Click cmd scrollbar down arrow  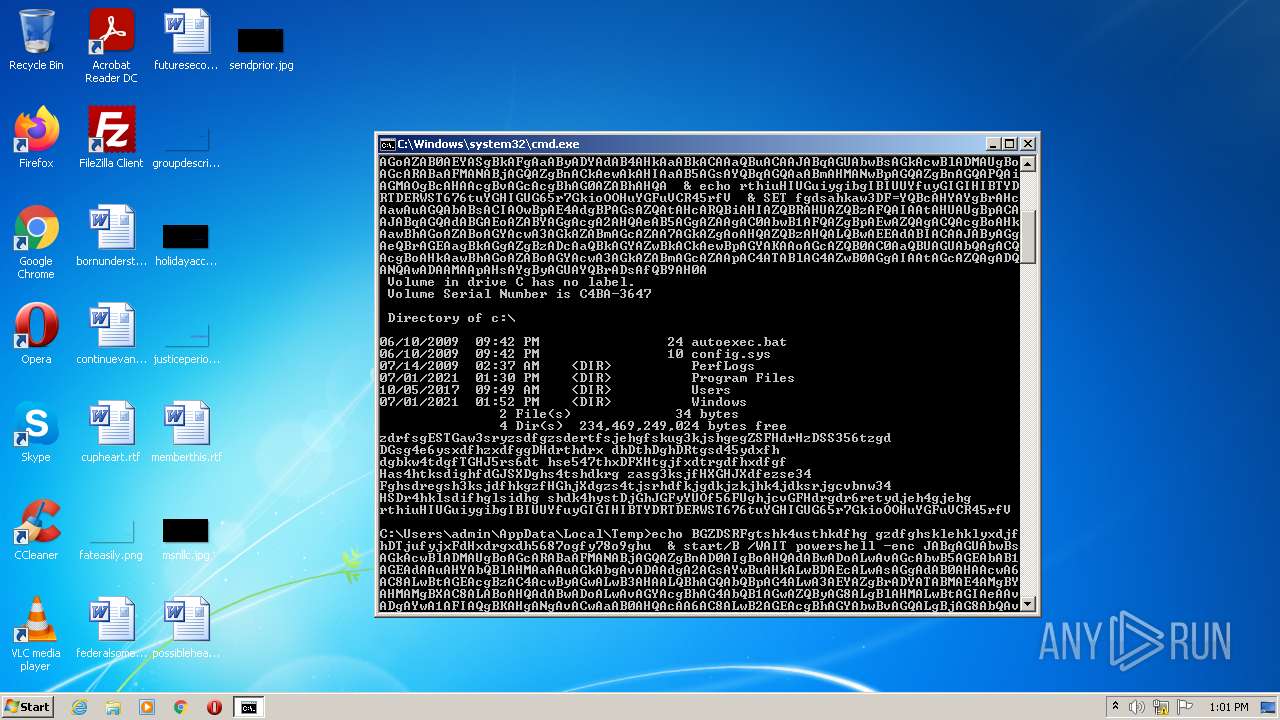1027,604
